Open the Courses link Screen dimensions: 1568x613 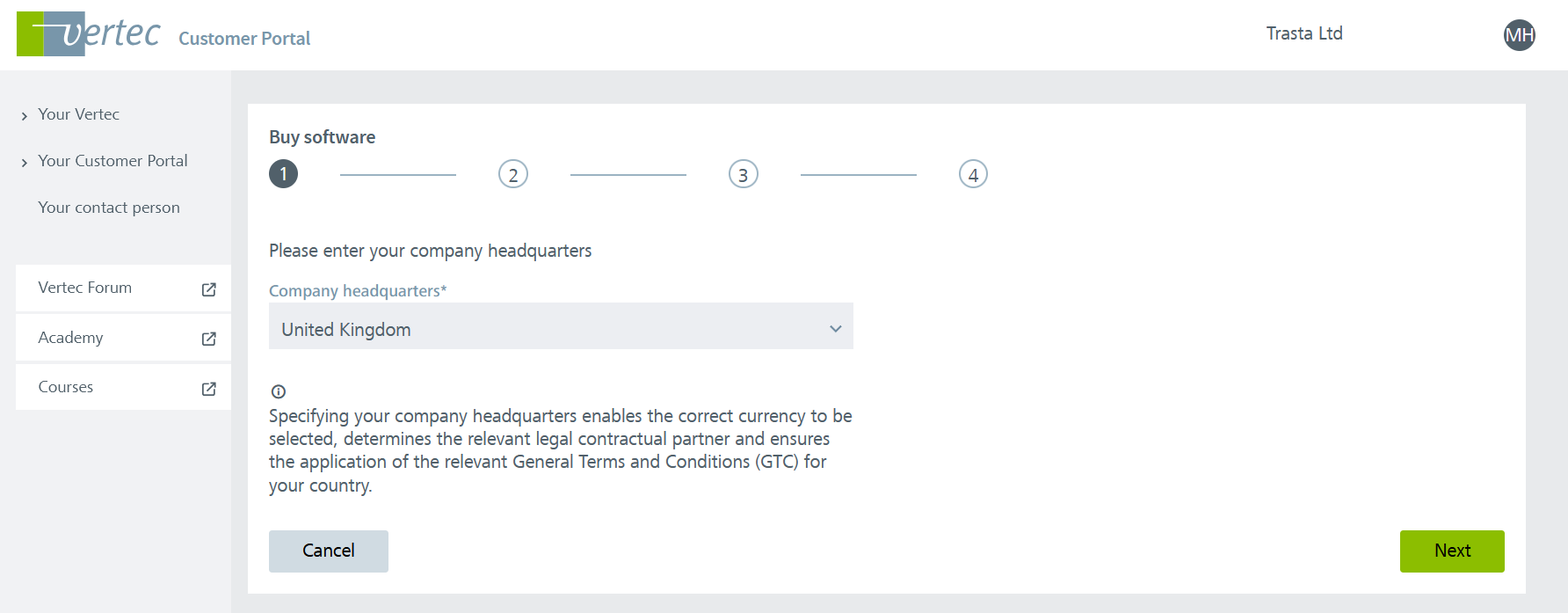click(66, 387)
